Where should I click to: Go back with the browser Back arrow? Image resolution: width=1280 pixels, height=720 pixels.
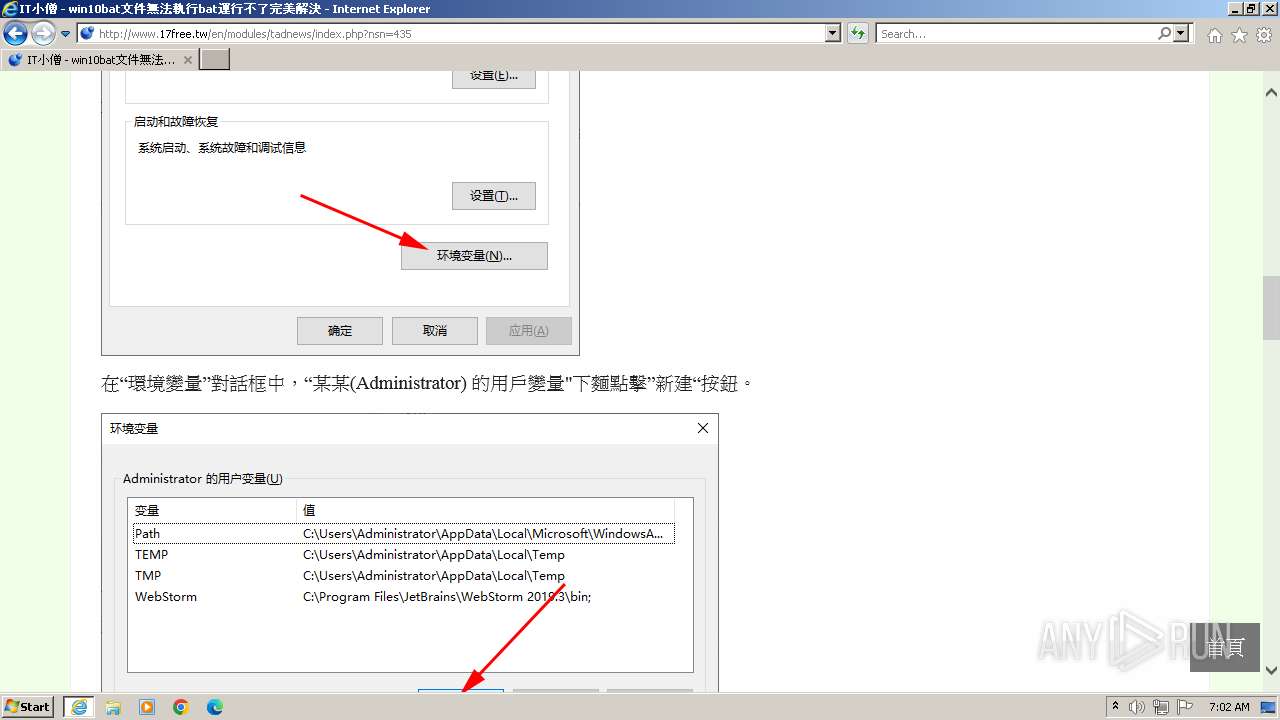coord(15,33)
